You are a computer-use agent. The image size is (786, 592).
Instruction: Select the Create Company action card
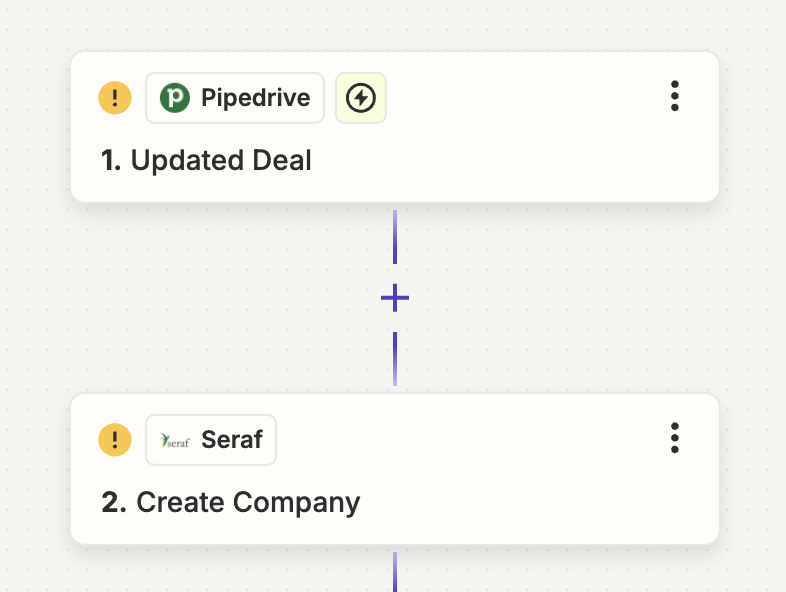pyautogui.click(x=395, y=469)
